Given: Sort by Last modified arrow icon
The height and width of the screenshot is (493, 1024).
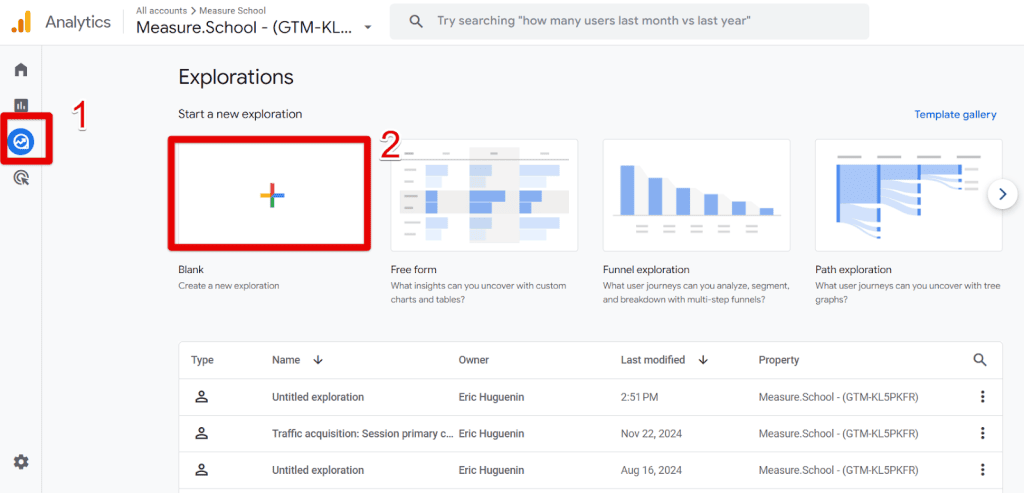Looking at the screenshot, I should point(703,360).
